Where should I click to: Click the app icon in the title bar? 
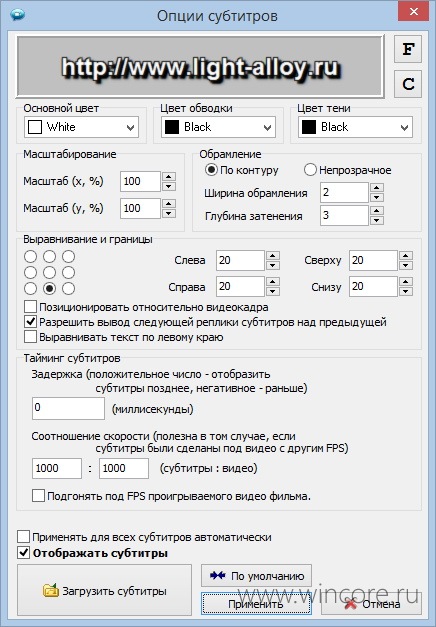click(x=18, y=16)
